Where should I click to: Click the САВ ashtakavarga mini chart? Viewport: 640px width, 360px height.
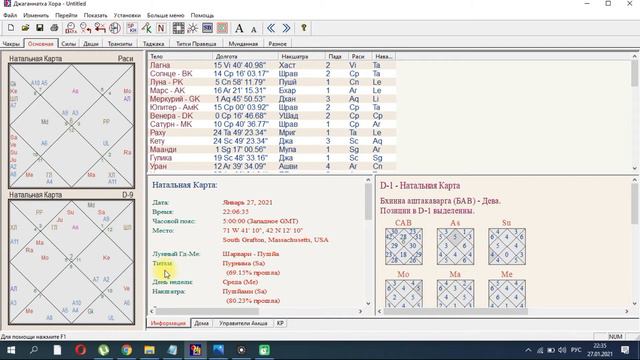(x=404, y=247)
